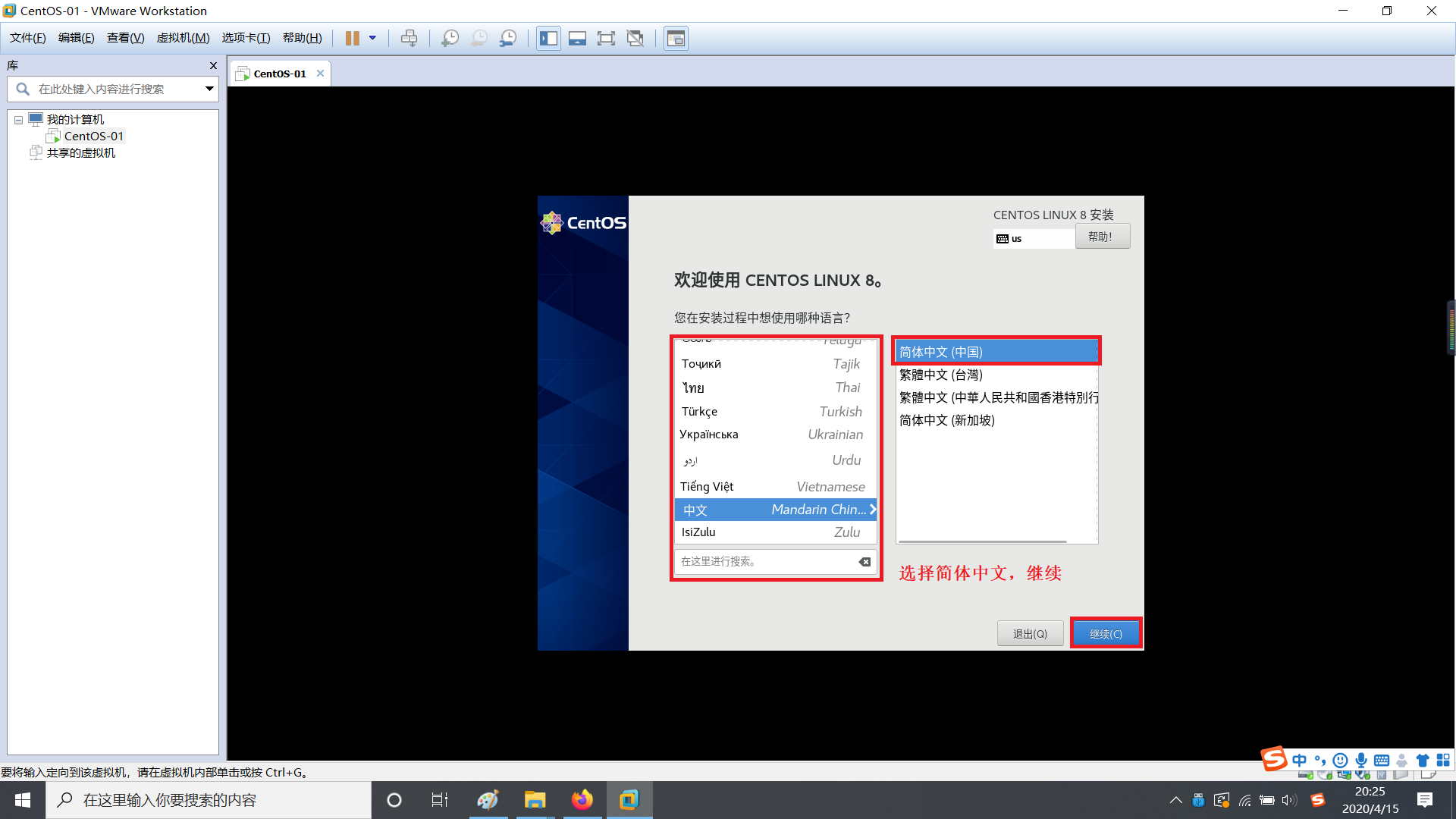Open the Windows notification center
The image size is (1456, 819).
(x=1425, y=800)
